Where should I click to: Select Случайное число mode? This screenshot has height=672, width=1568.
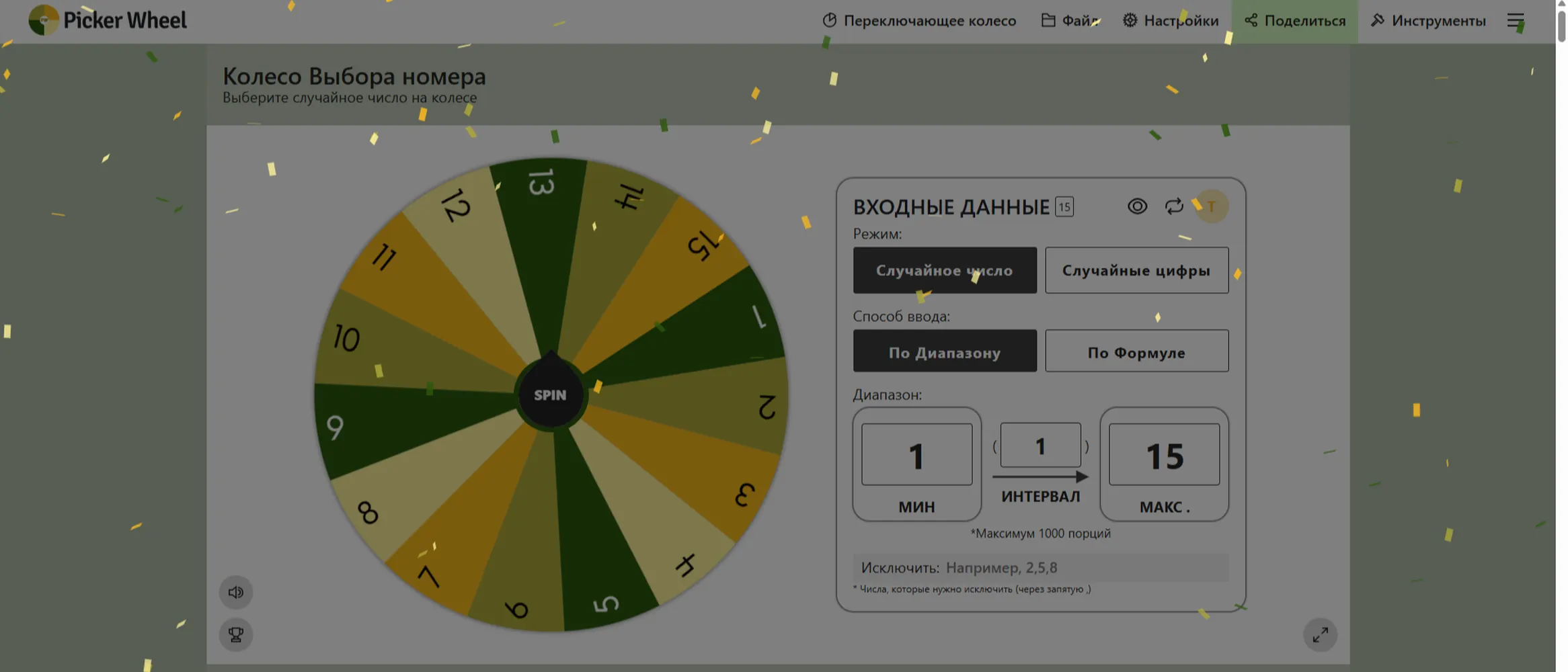coord(945,270)
